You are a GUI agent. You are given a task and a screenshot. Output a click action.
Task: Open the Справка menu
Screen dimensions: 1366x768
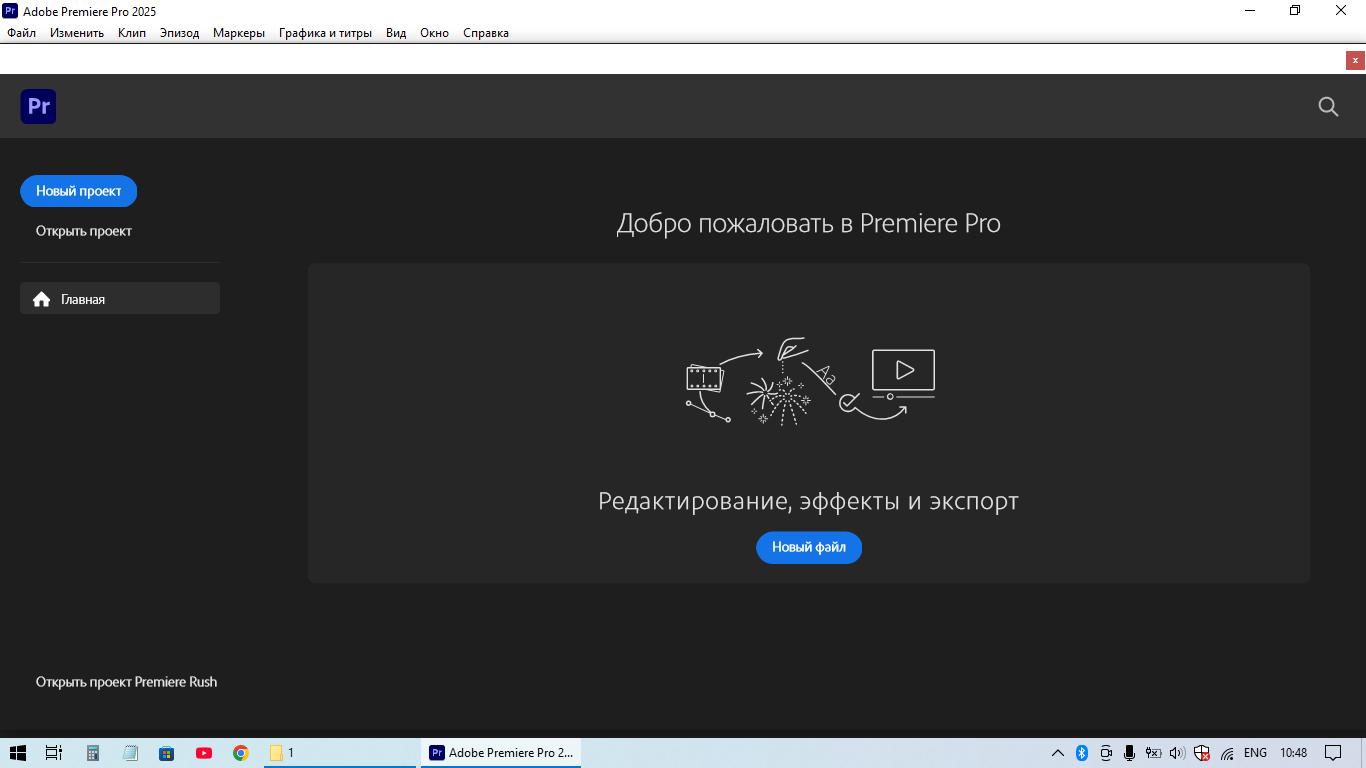(486, 33)
